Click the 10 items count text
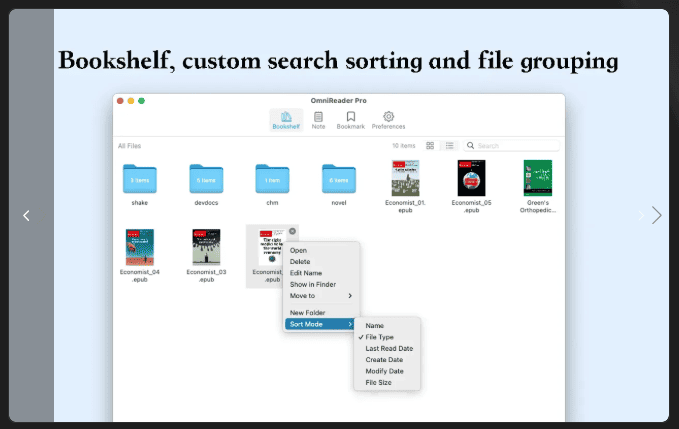Screen dimensions: 679x429 pyautogui.click(x=404, y=146)
